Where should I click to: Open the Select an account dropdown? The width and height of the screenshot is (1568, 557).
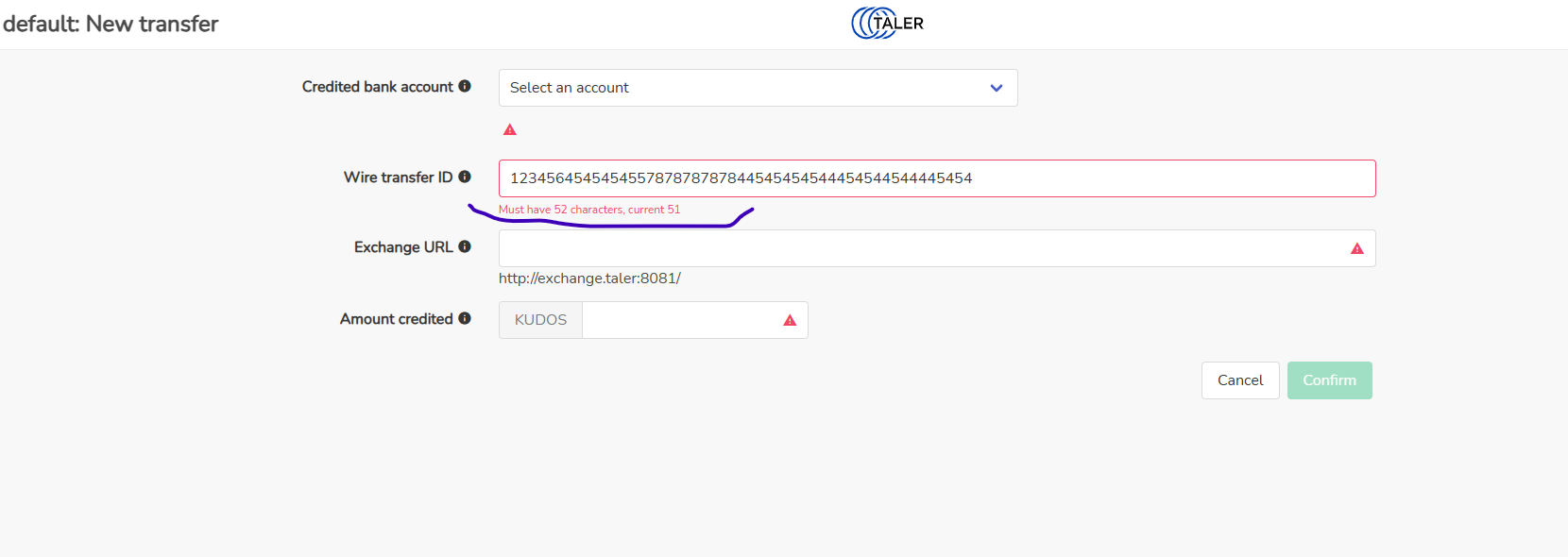758,88
